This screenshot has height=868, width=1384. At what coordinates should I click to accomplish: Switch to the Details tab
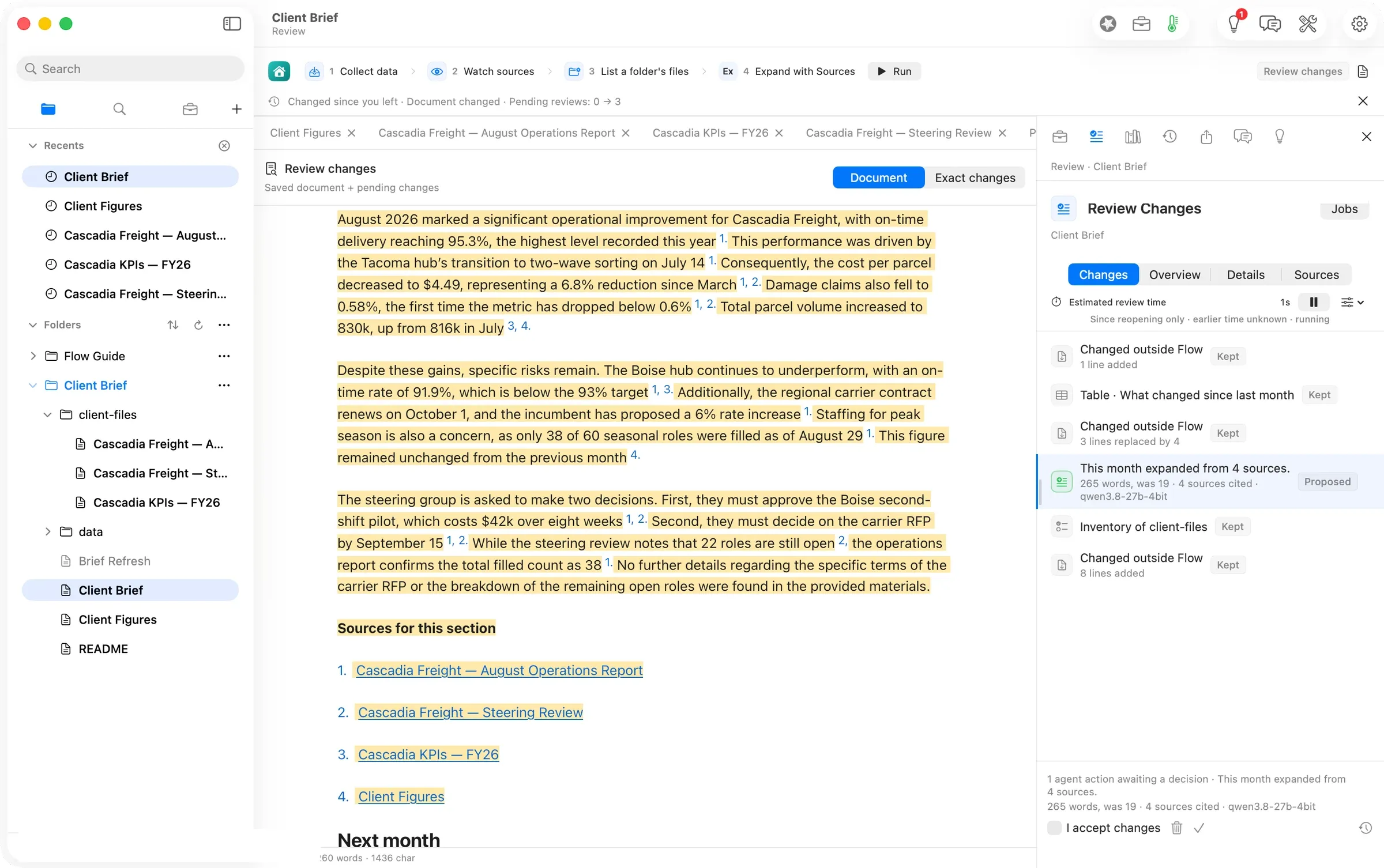pyautogui.click(x=1245, y=275)
